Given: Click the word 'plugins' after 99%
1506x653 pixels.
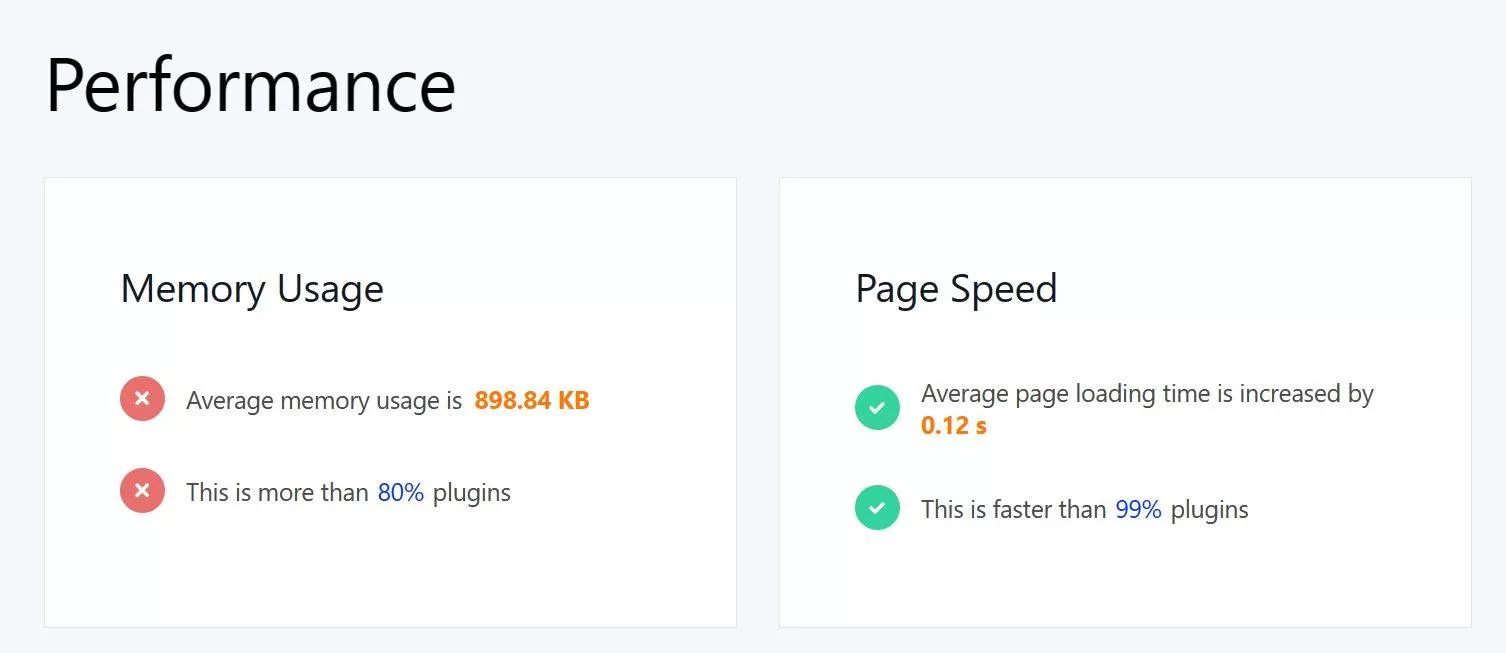Looking at the screenshot, I should click(x=1209, y=509).
